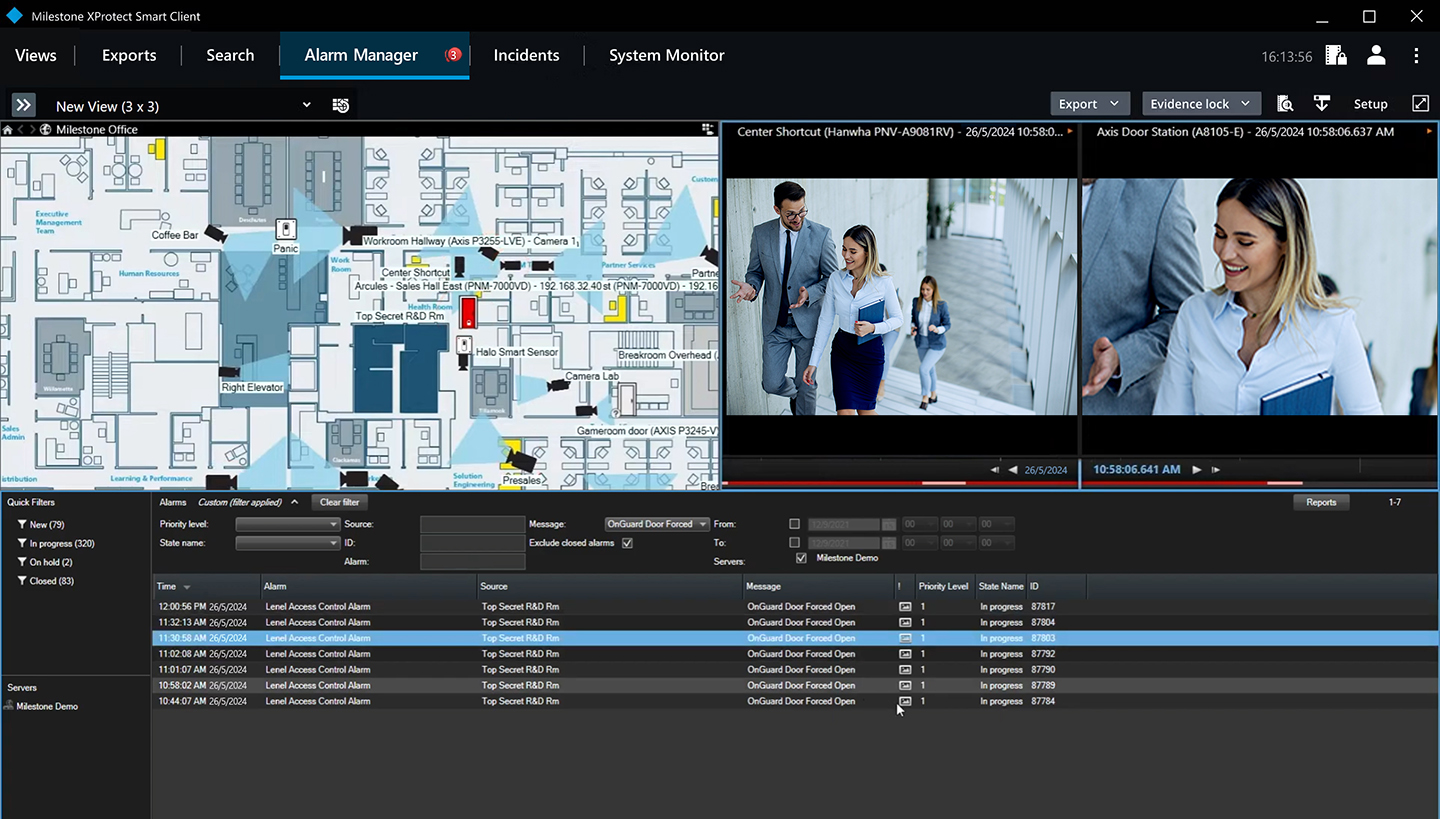Open the System Monitor tab

(666, 56)
